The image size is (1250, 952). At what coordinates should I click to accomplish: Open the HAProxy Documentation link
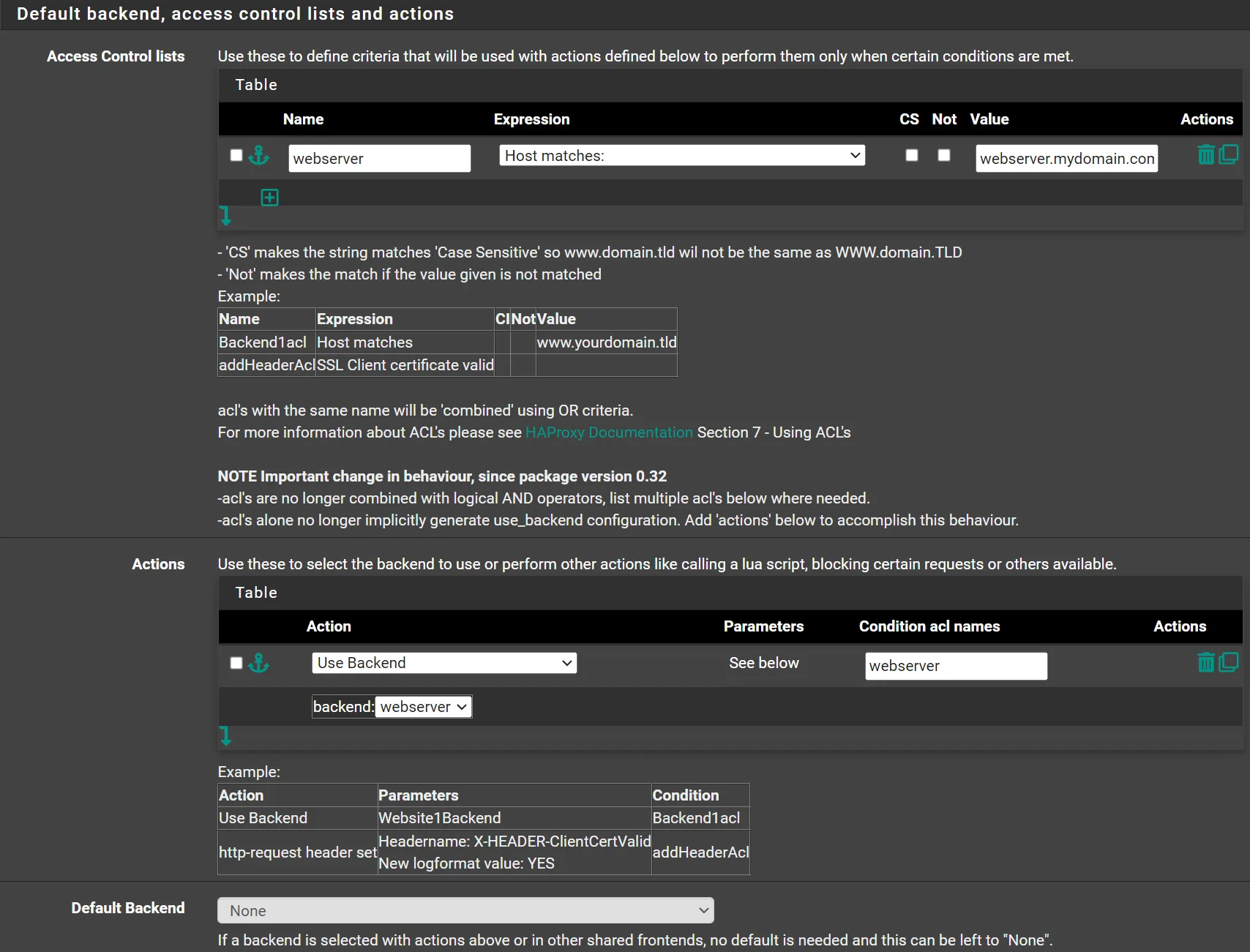pos(609,432)
